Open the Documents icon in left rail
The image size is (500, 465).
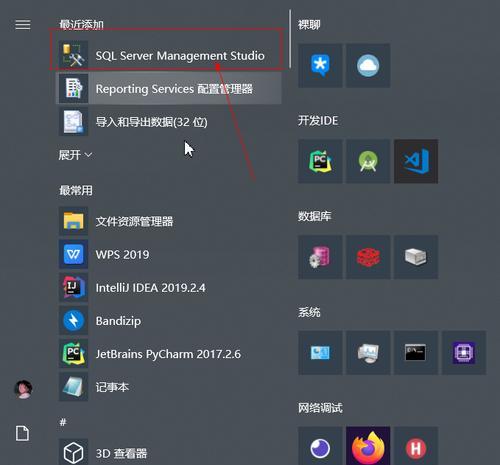tap(22, 433)
